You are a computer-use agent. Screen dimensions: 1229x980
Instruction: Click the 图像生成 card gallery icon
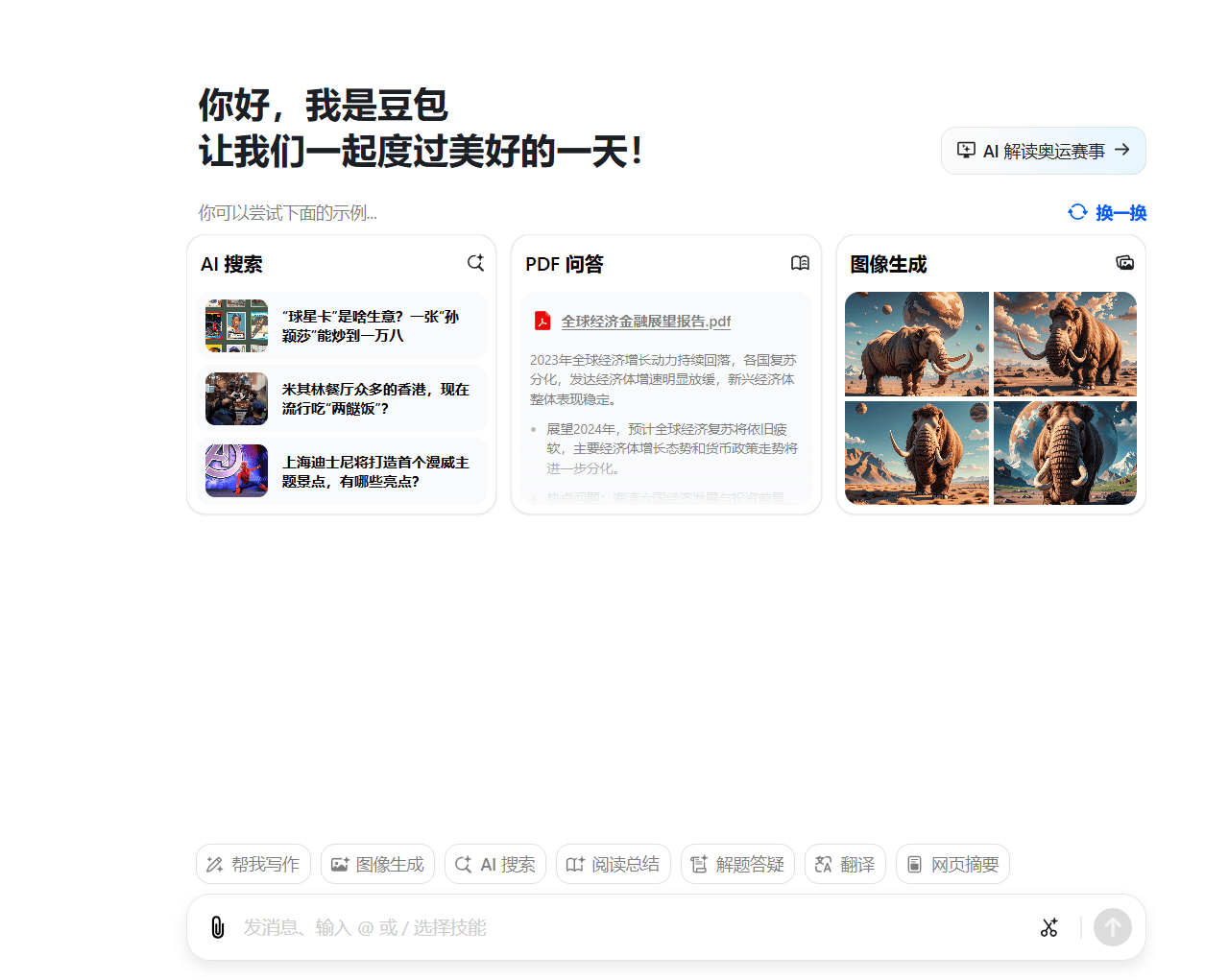pyautogui.click(x=1125, y=263)
